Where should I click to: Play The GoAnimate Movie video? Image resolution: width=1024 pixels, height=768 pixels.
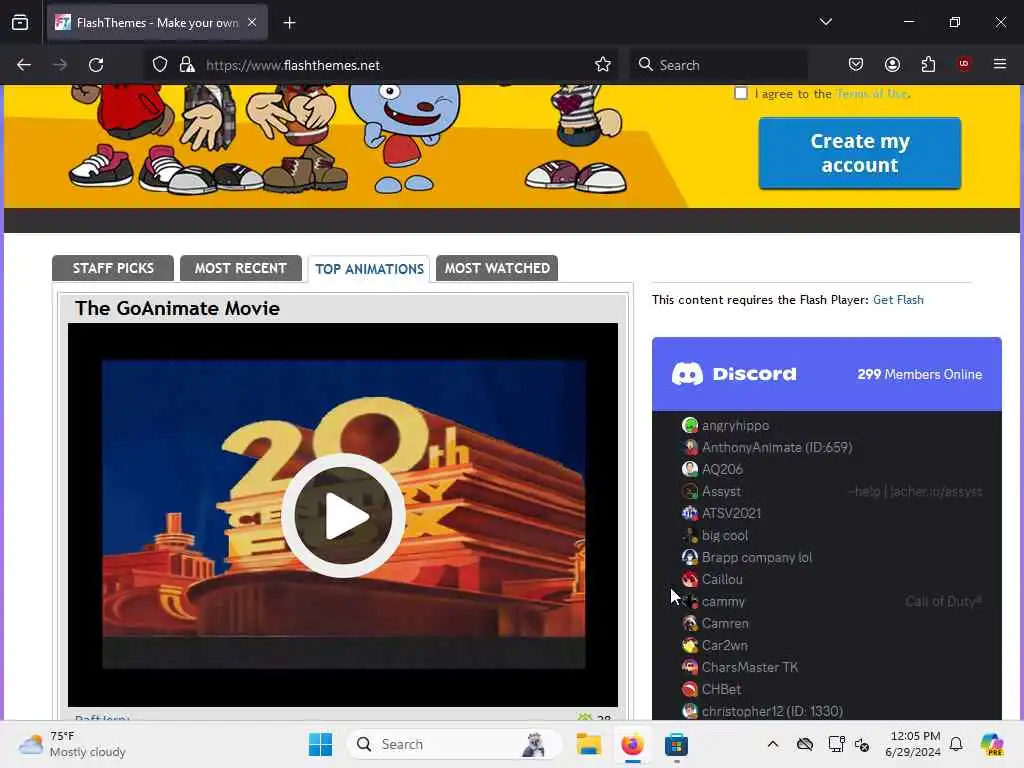click(x=344, y=516)
